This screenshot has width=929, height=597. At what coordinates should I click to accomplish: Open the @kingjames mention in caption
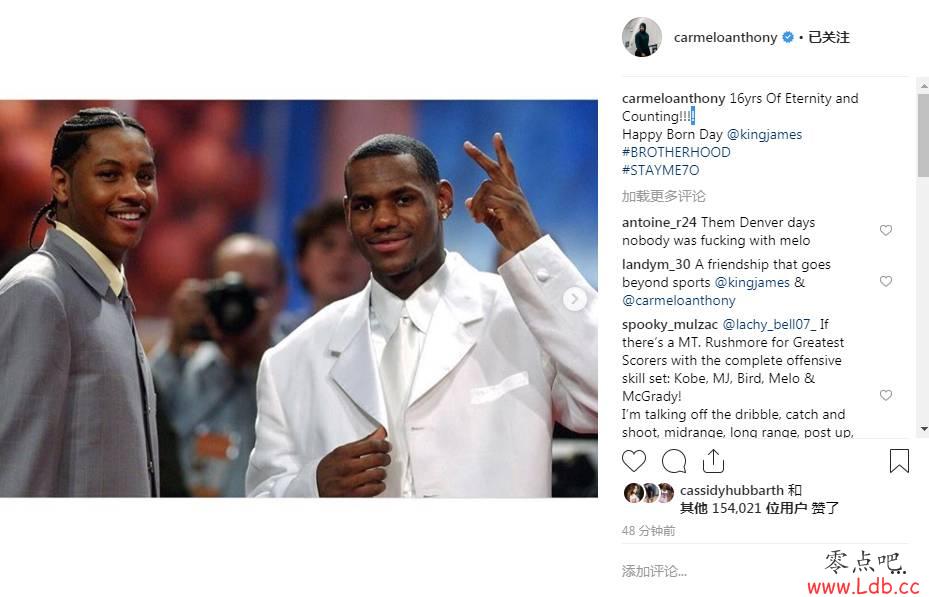click(x=764, y=134)
